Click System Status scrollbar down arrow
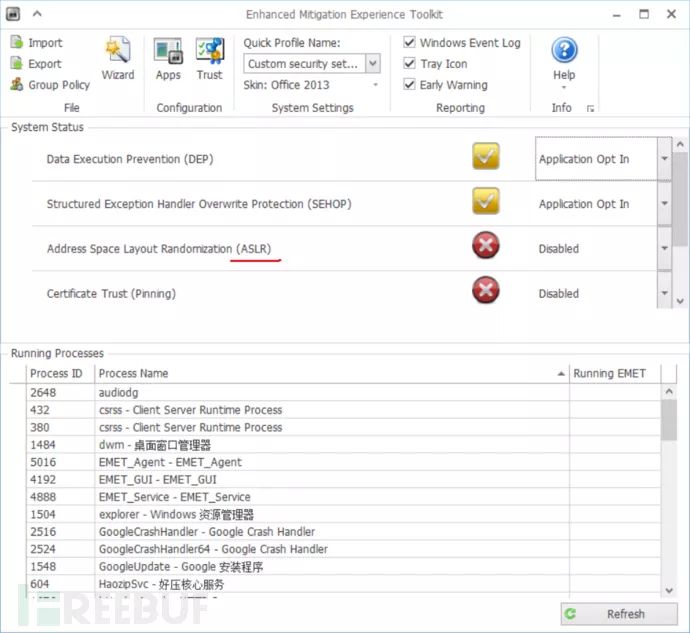The image size is (690, 633). (680, 301)
